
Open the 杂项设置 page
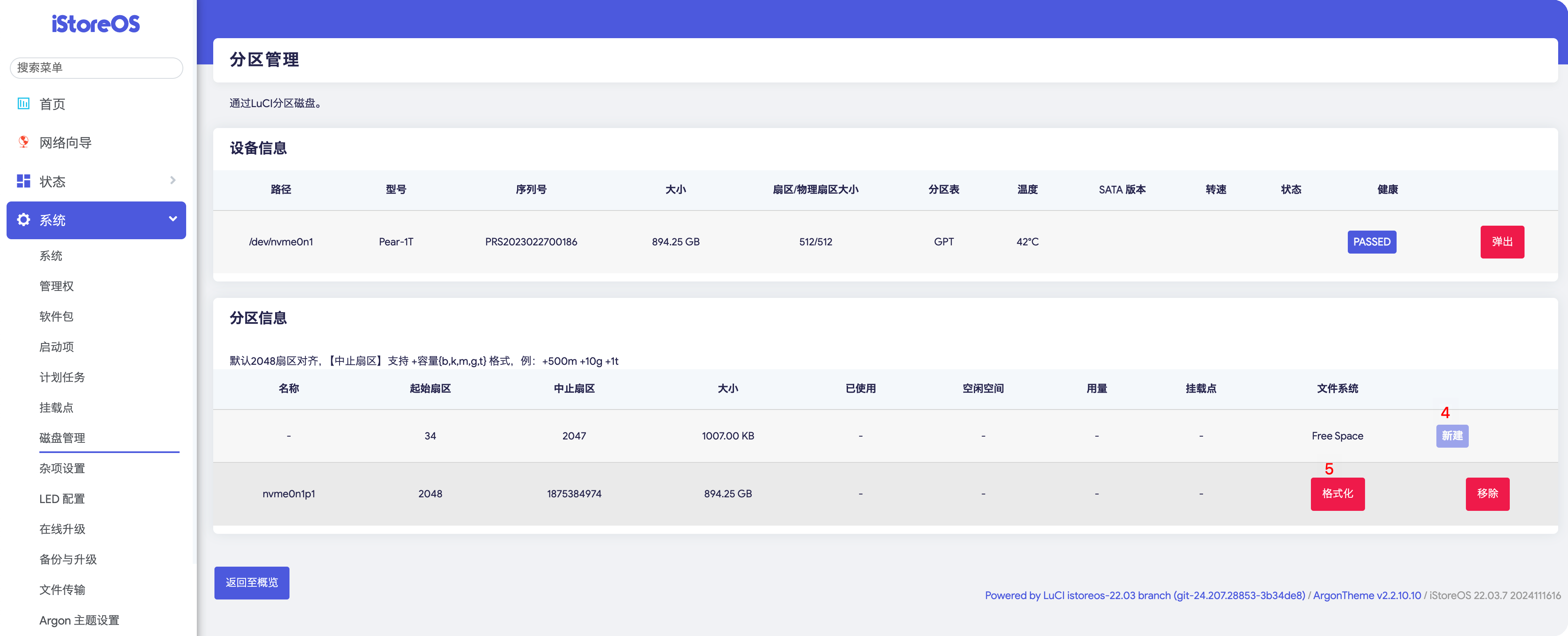coord(62,469)
